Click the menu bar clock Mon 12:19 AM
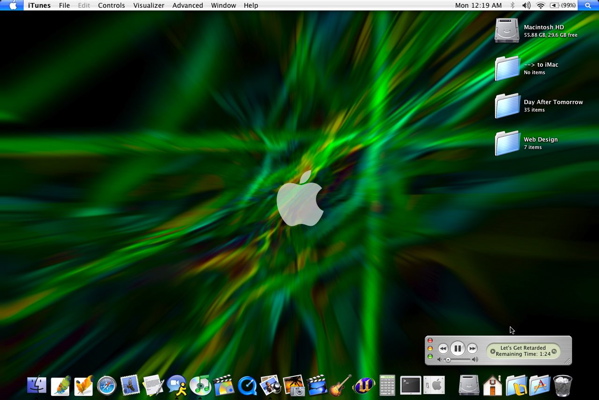This screenshot has height=400, width=599. tap(478, 5)
